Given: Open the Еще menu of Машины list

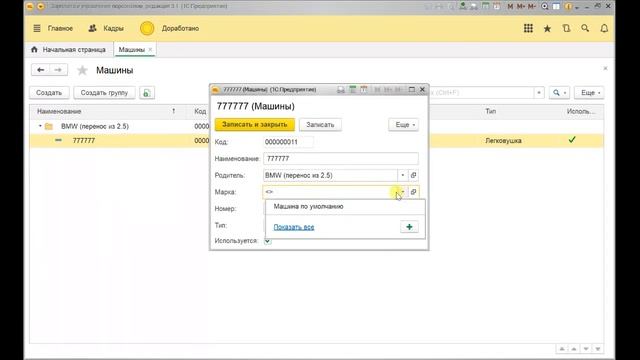Looking at the screenshot, I should click(589, 93).
